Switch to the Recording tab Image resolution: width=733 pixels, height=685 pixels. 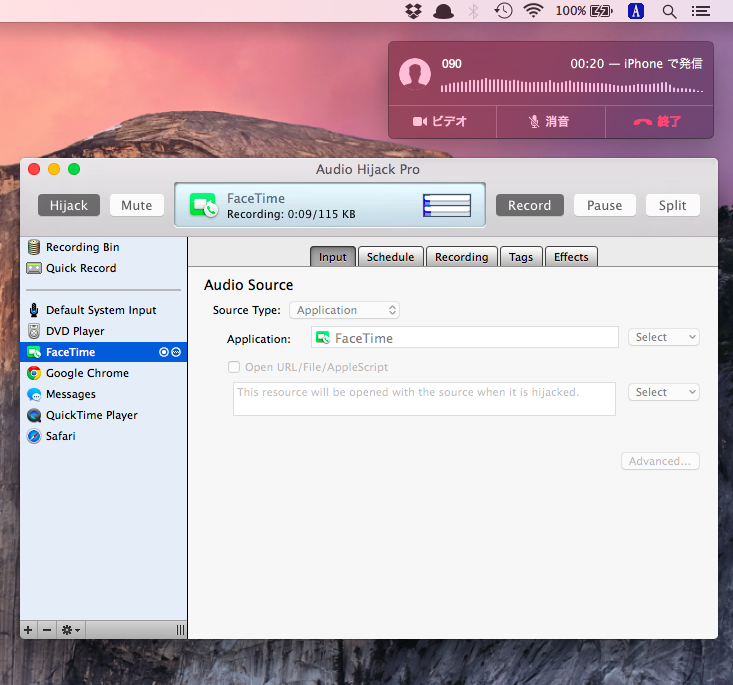click(461, 257)
